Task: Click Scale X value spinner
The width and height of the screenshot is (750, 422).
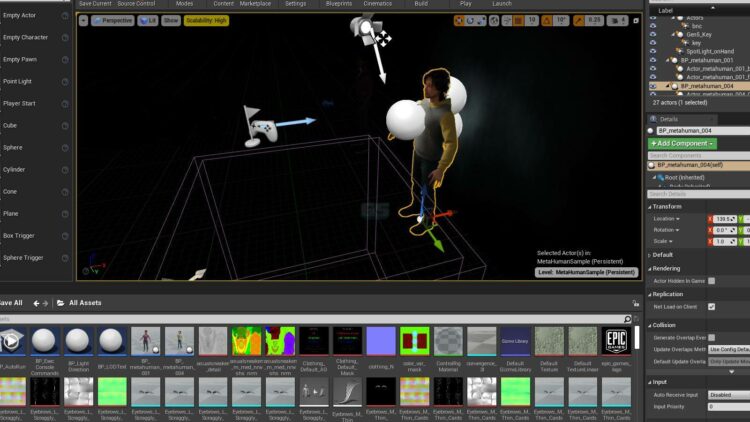Action: [725, 242]
